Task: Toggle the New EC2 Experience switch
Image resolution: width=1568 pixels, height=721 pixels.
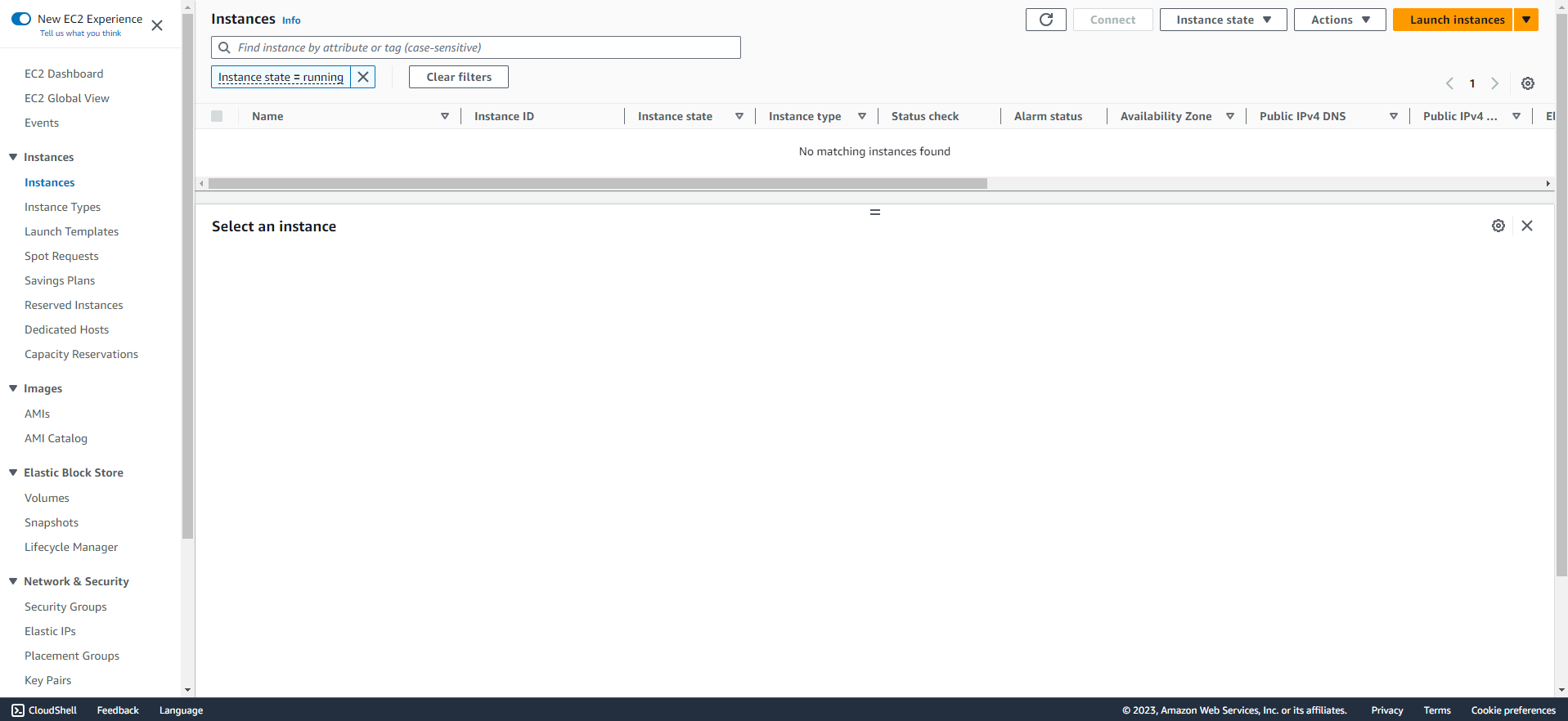Action: [21, 19]
